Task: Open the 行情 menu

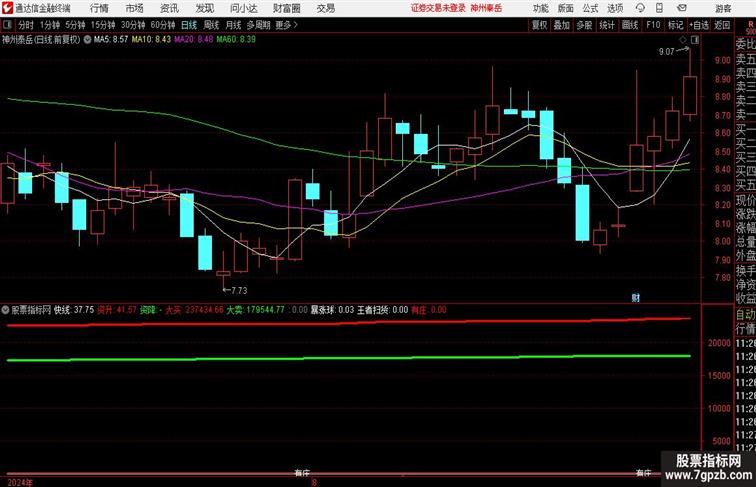Action: pyautogui.click(x=99, y=8)
